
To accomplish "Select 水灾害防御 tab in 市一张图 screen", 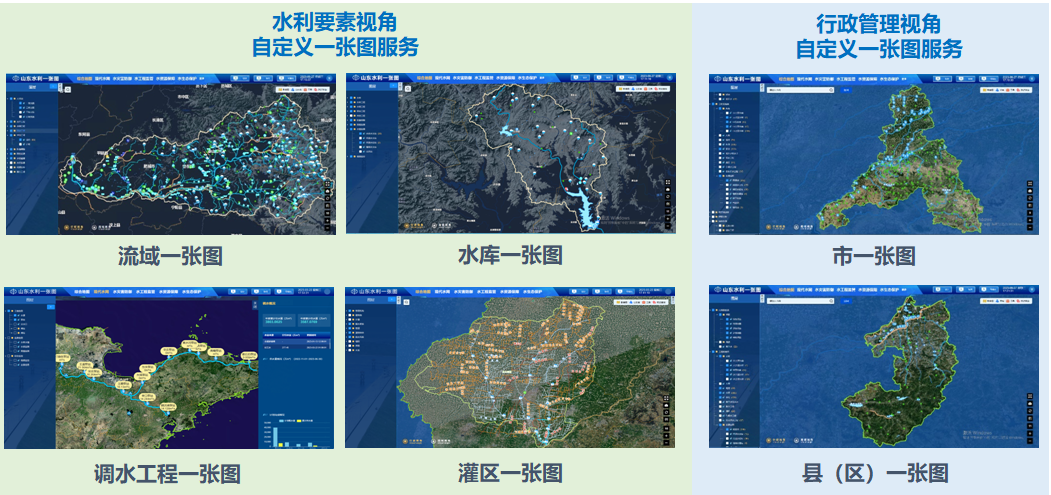I will (824, 79).
